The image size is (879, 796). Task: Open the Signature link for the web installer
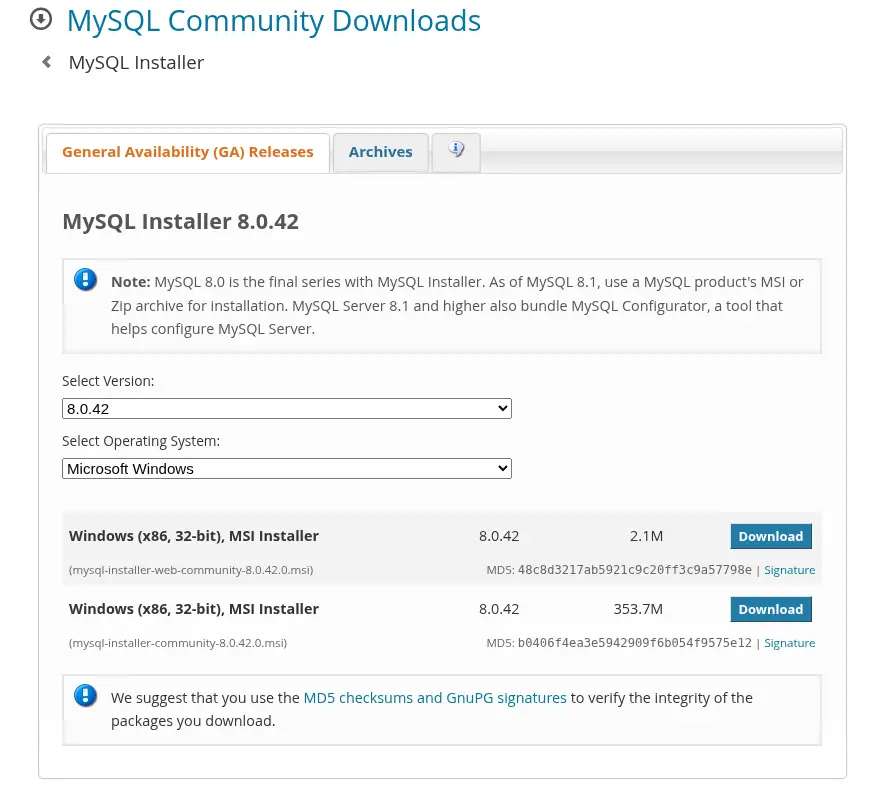pos(789,569)
